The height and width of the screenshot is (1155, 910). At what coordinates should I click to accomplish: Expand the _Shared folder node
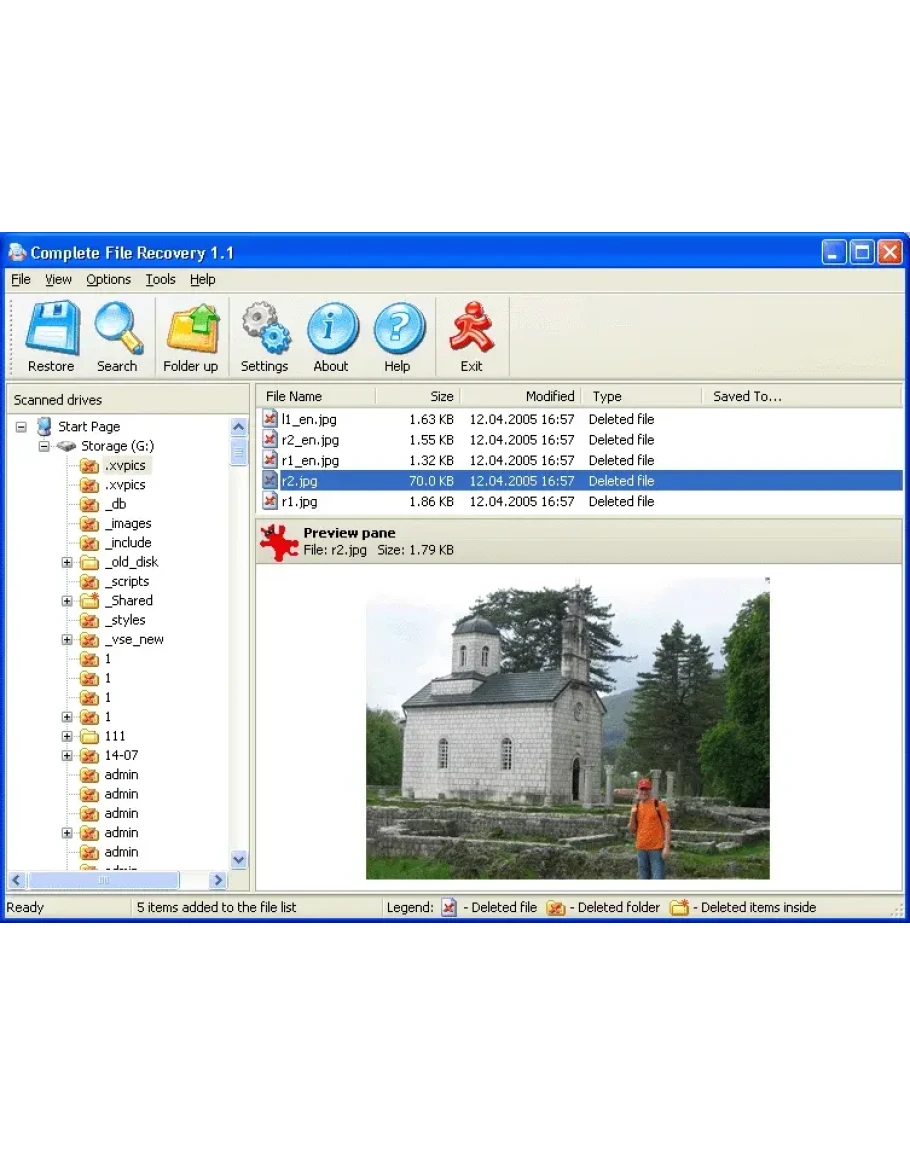pyautogui.click(x=67, y=601)
